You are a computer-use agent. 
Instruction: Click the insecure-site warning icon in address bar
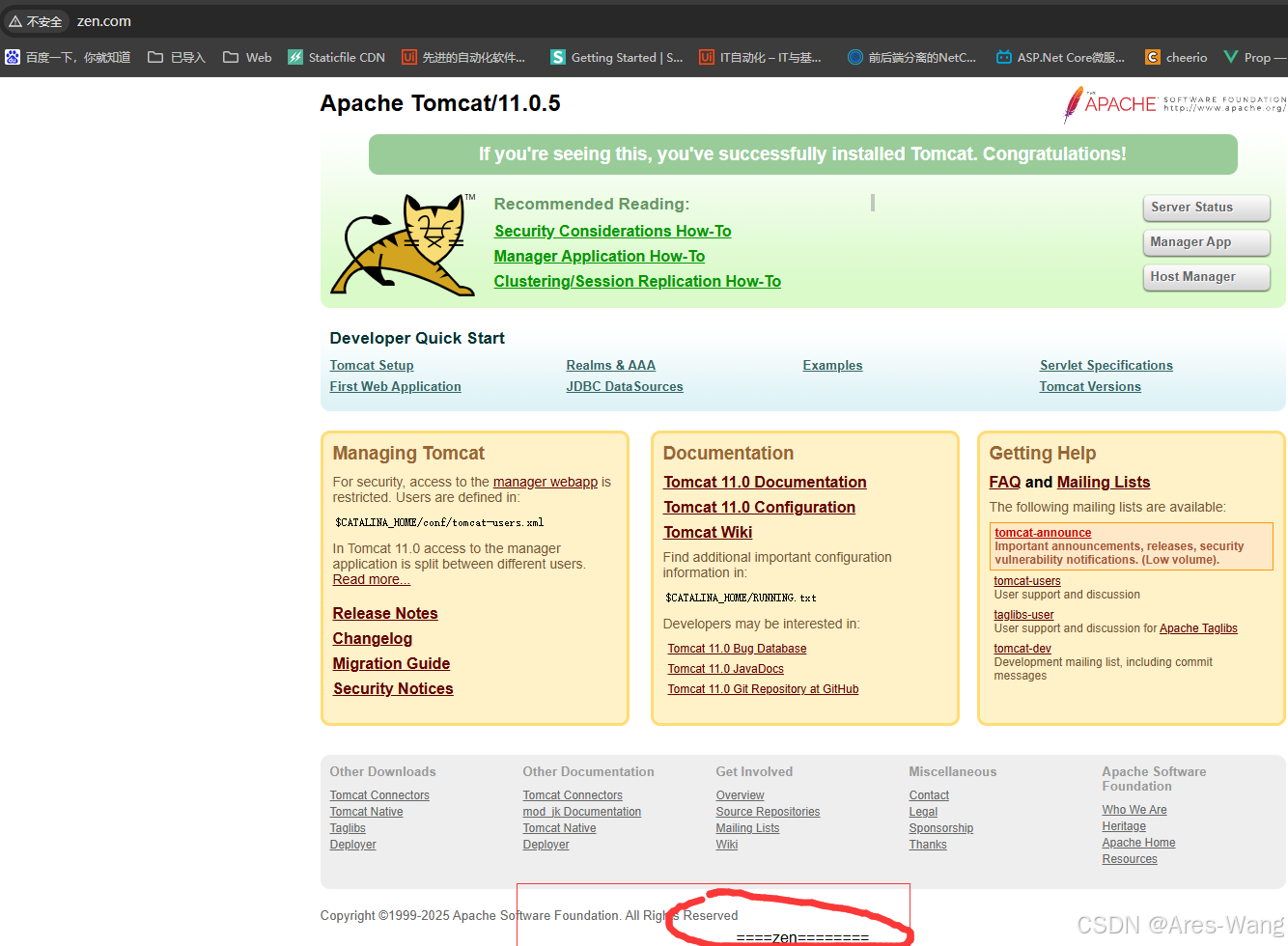point(15,21)
